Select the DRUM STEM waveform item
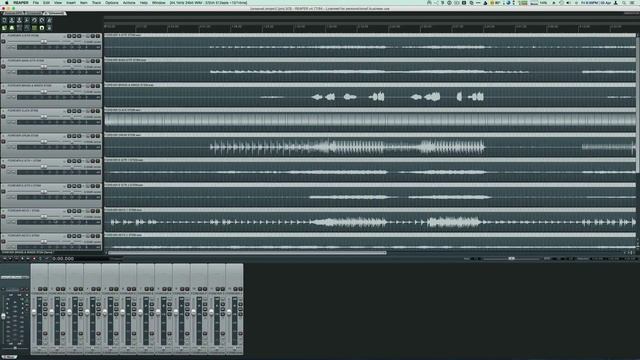The height and width of the screenshot is (360, 640). click(x=370, y=145)
